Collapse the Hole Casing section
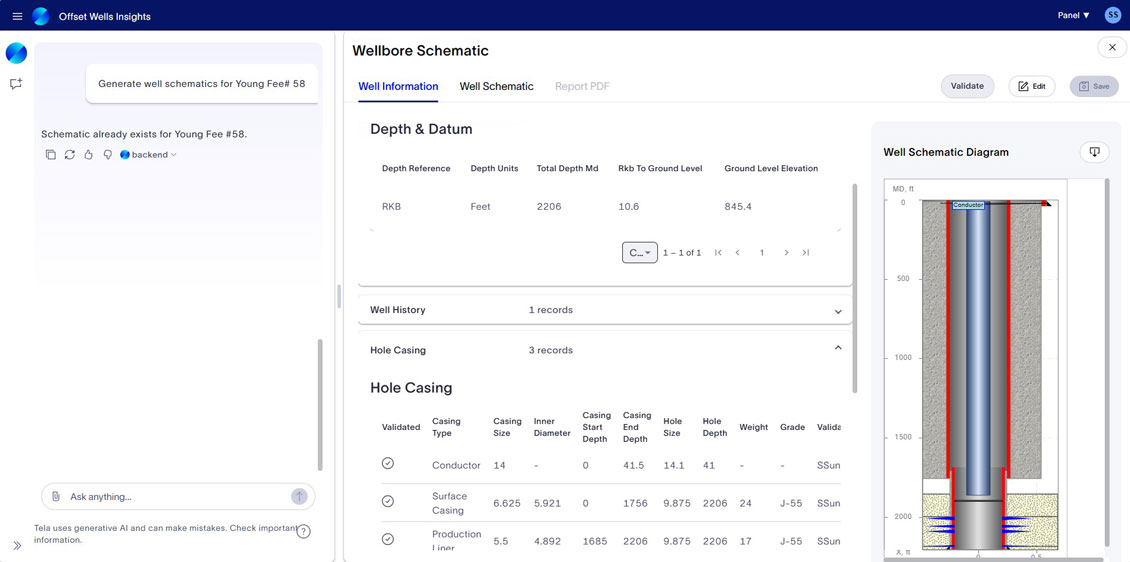Image resolution: width=1130 pixels, height=562 pixels. (x=605, y=349)
